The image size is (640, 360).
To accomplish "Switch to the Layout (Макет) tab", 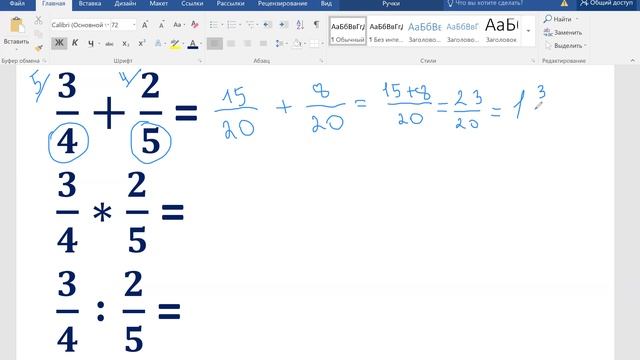I will tap(158, 3).
